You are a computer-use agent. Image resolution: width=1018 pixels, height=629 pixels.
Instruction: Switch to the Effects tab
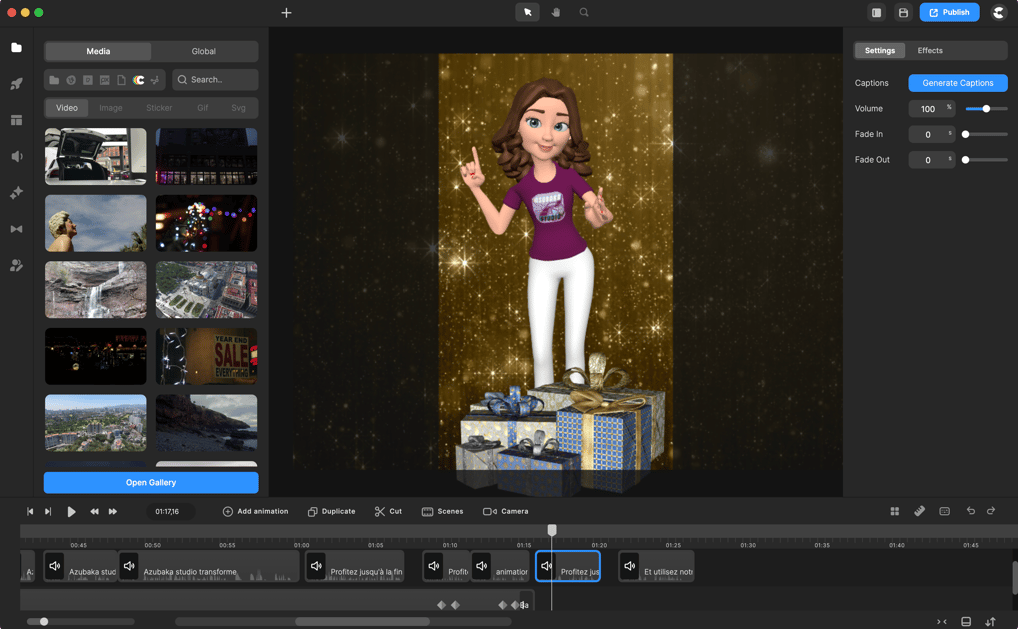pyautogui.click(x=930, y=50)
